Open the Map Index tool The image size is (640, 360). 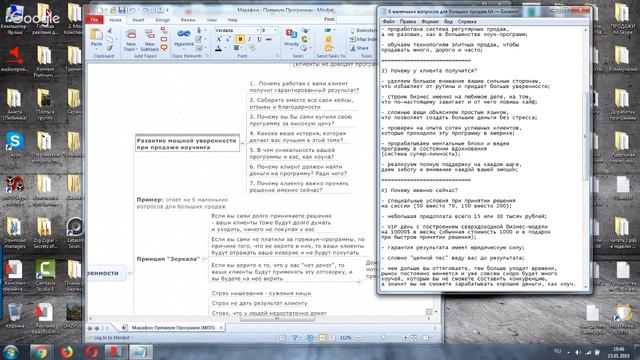pyautogui.click(x=362, y=39)
